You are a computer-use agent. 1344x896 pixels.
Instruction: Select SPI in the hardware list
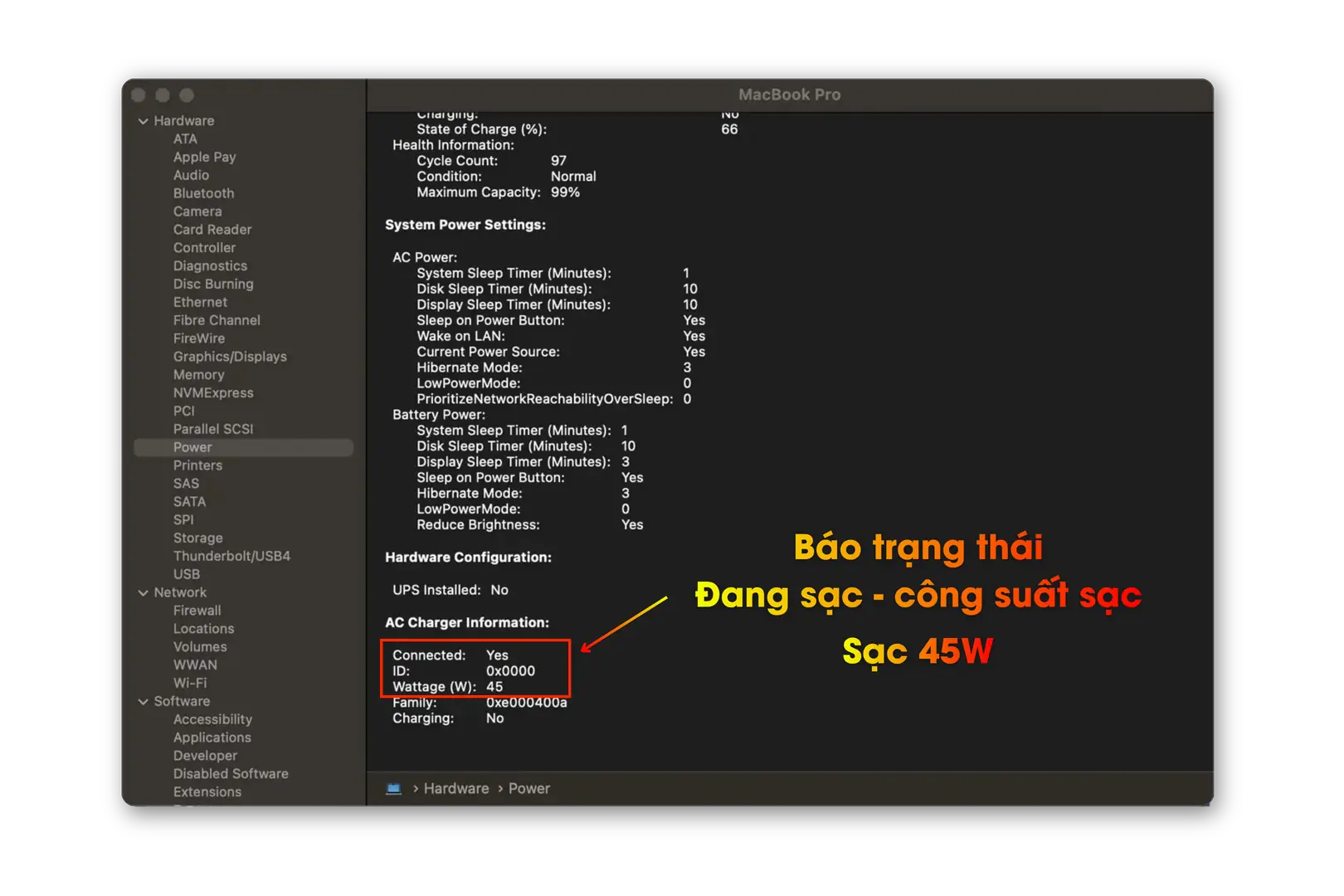click(183, 520)
